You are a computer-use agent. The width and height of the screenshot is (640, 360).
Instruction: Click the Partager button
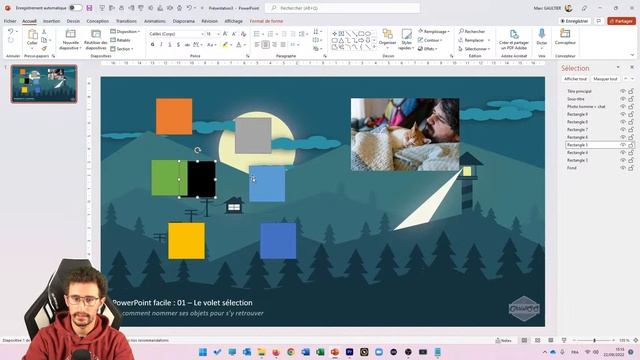pos(621,21)
